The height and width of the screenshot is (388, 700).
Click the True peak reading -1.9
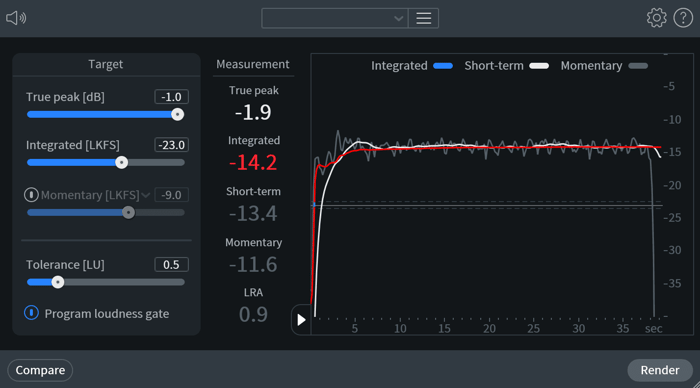pos(253,112)
